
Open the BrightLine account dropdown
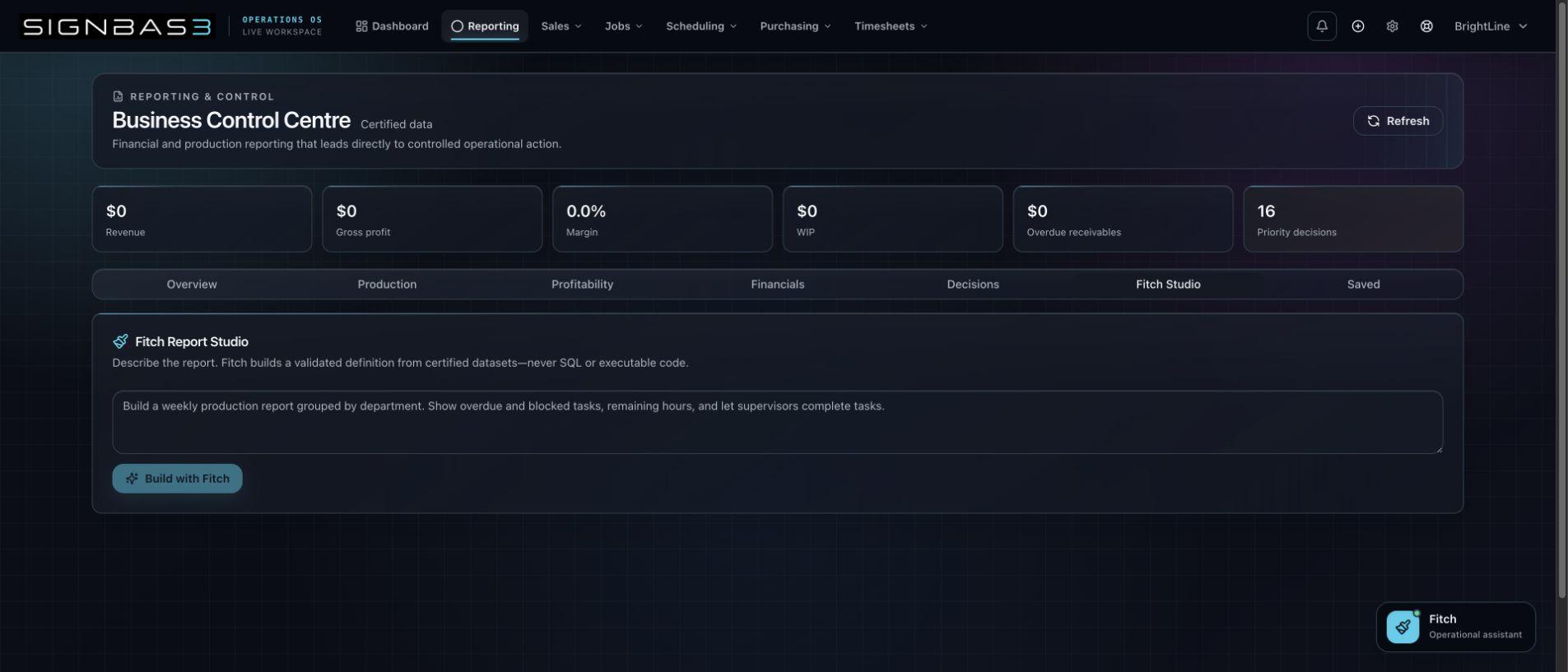[1491, 26]
